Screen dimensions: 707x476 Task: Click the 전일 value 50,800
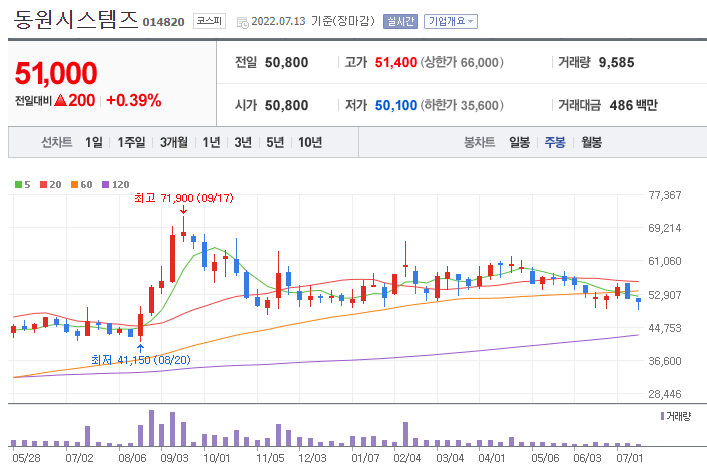[286, 62]
